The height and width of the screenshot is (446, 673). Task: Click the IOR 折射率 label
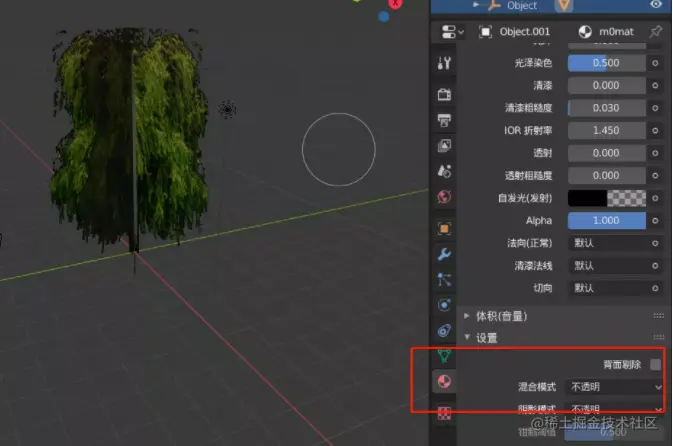[528, 130]
